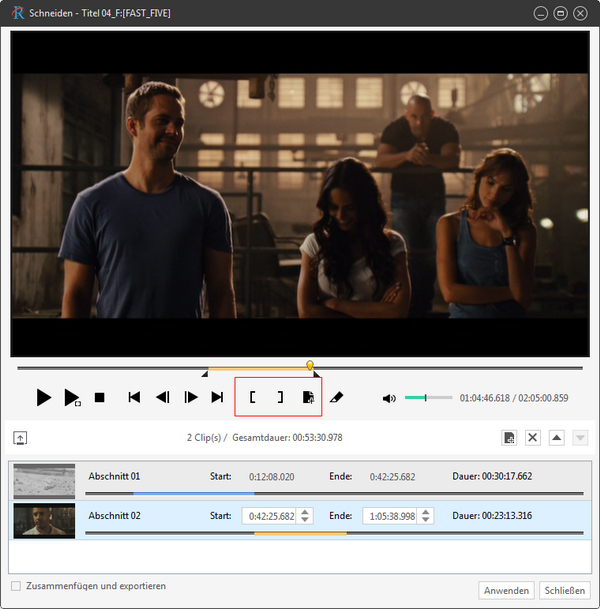
Task: Decrease the Abschnitt 02 start time
Action: coord(305,520)
